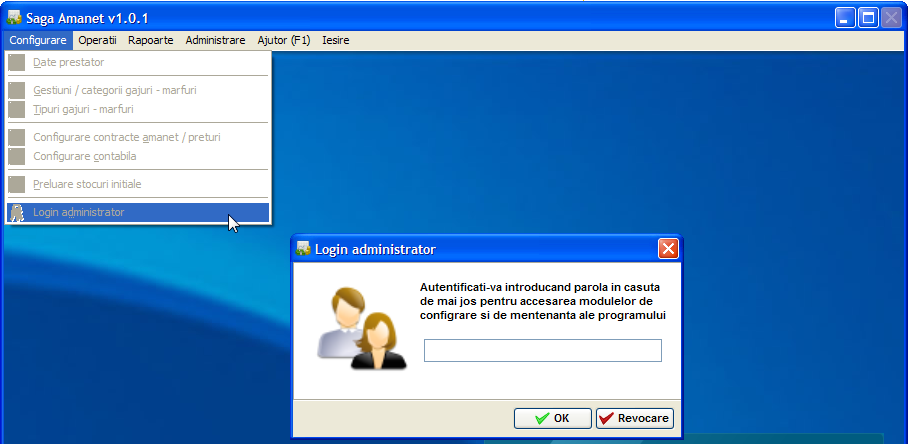The width and height of the screenshot is (908, 444).
Task: Click the icon beside Configurare contracte amanet
Action: (17, 137)
